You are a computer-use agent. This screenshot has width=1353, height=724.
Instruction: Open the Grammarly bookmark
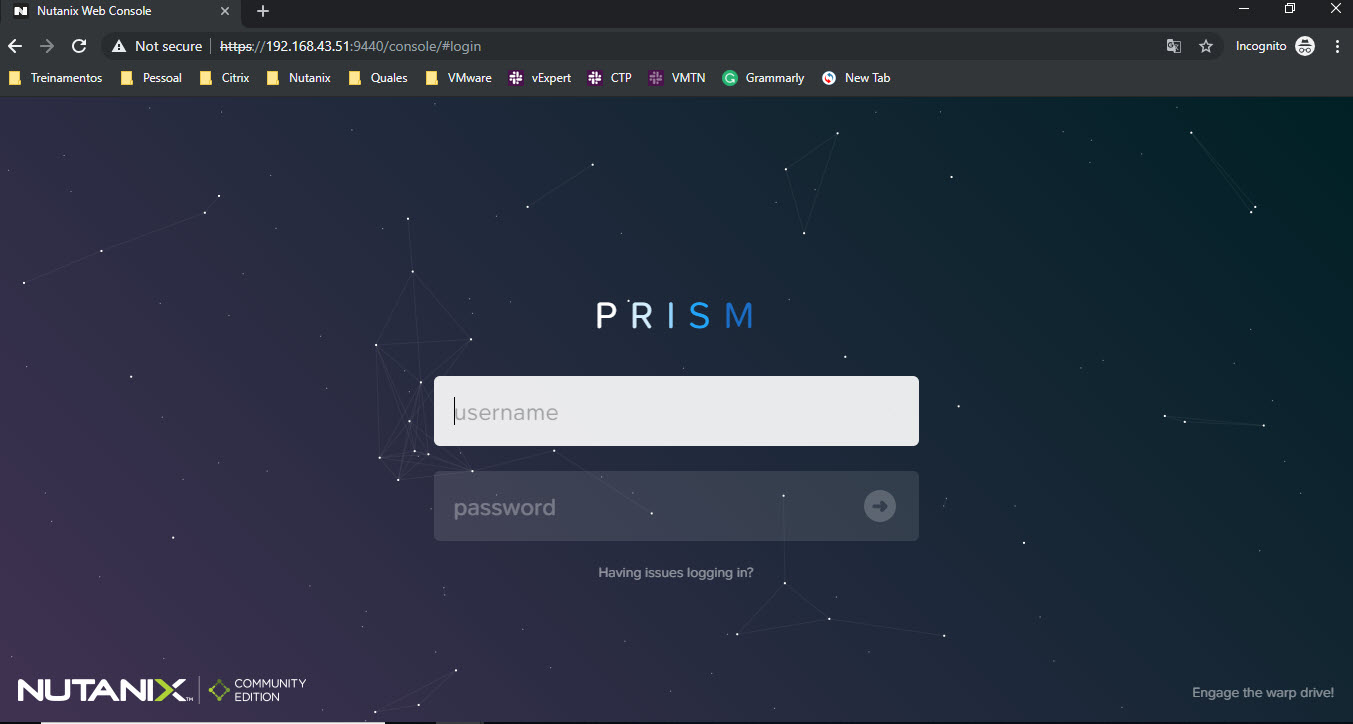click(x=764, y=78)
